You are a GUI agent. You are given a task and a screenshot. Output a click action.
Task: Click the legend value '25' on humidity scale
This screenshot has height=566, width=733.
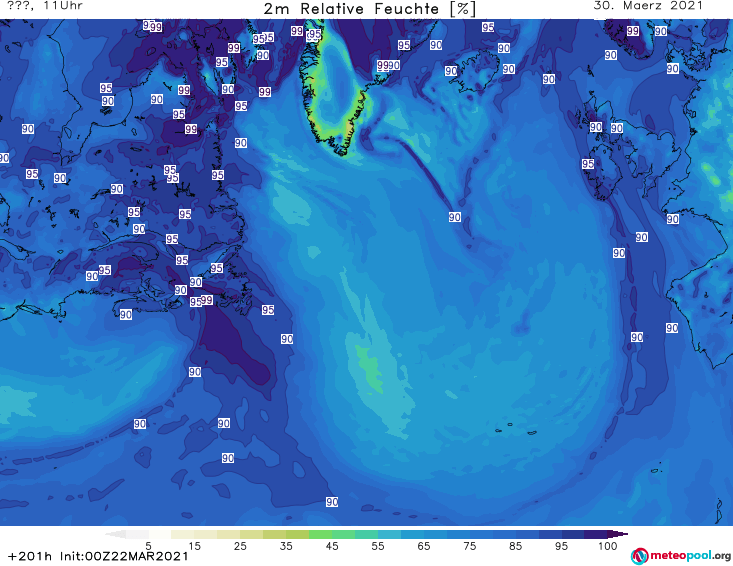point(240,546)
